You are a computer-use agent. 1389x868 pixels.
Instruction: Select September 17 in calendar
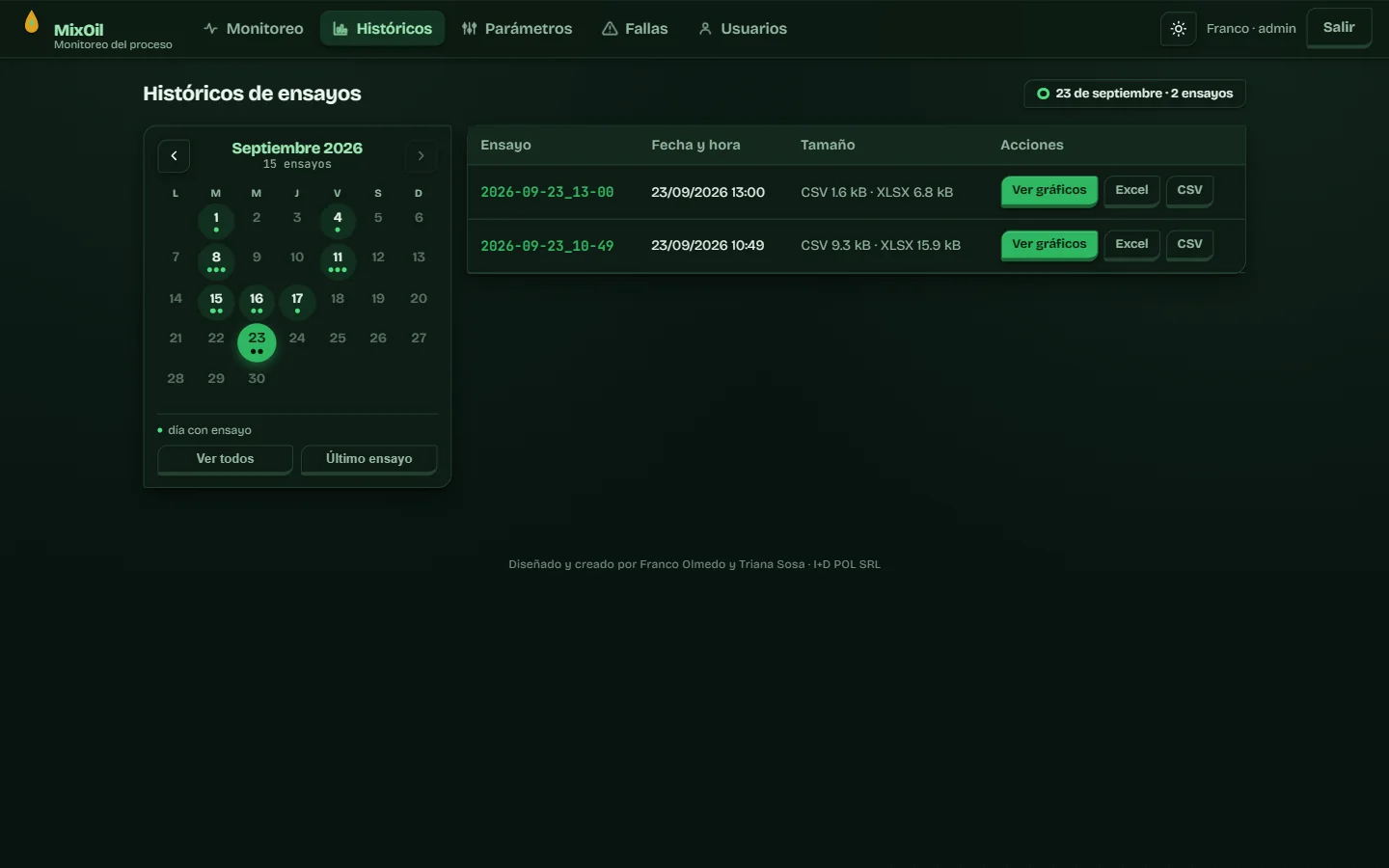coord(297,302)
